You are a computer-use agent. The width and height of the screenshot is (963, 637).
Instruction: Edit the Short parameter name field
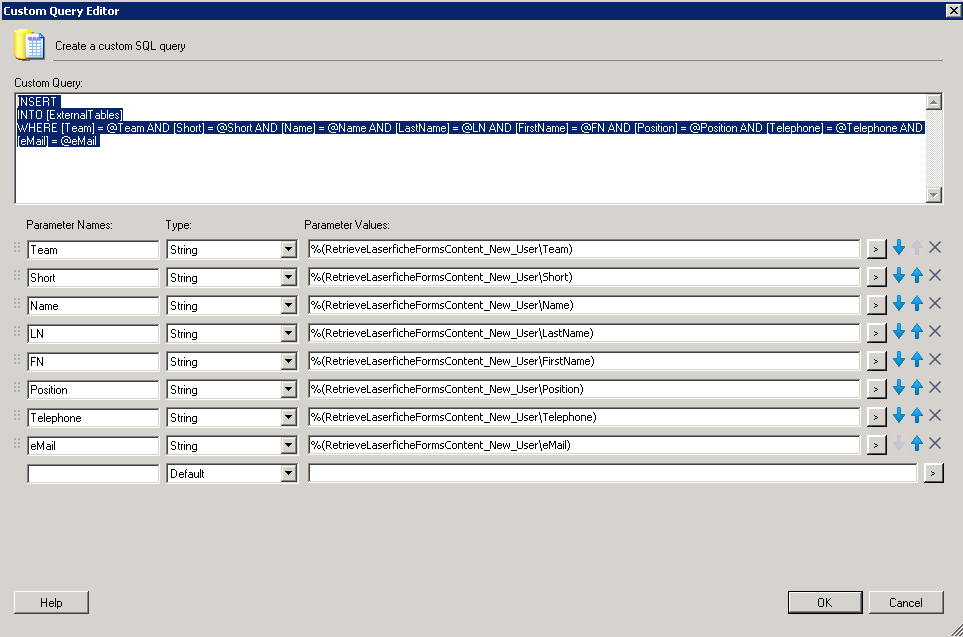(93, 278)
